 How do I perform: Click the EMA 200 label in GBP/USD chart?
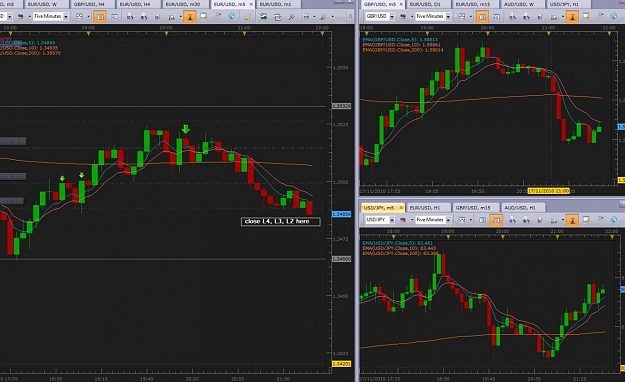click(x=403, y=50)
